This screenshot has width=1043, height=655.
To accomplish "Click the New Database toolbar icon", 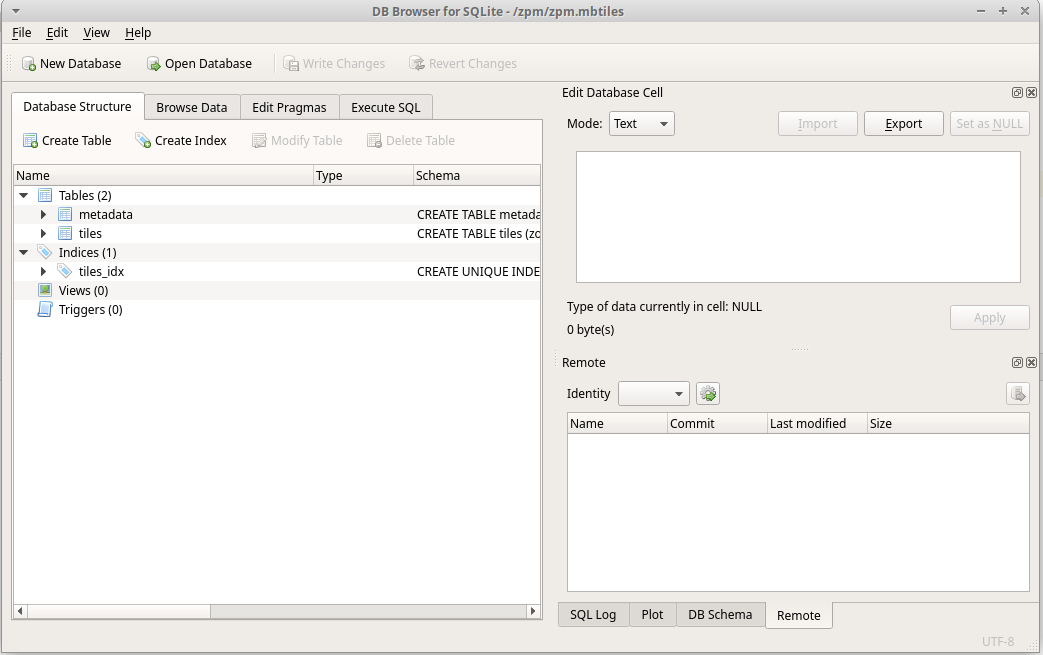I will tap(29, 64).
